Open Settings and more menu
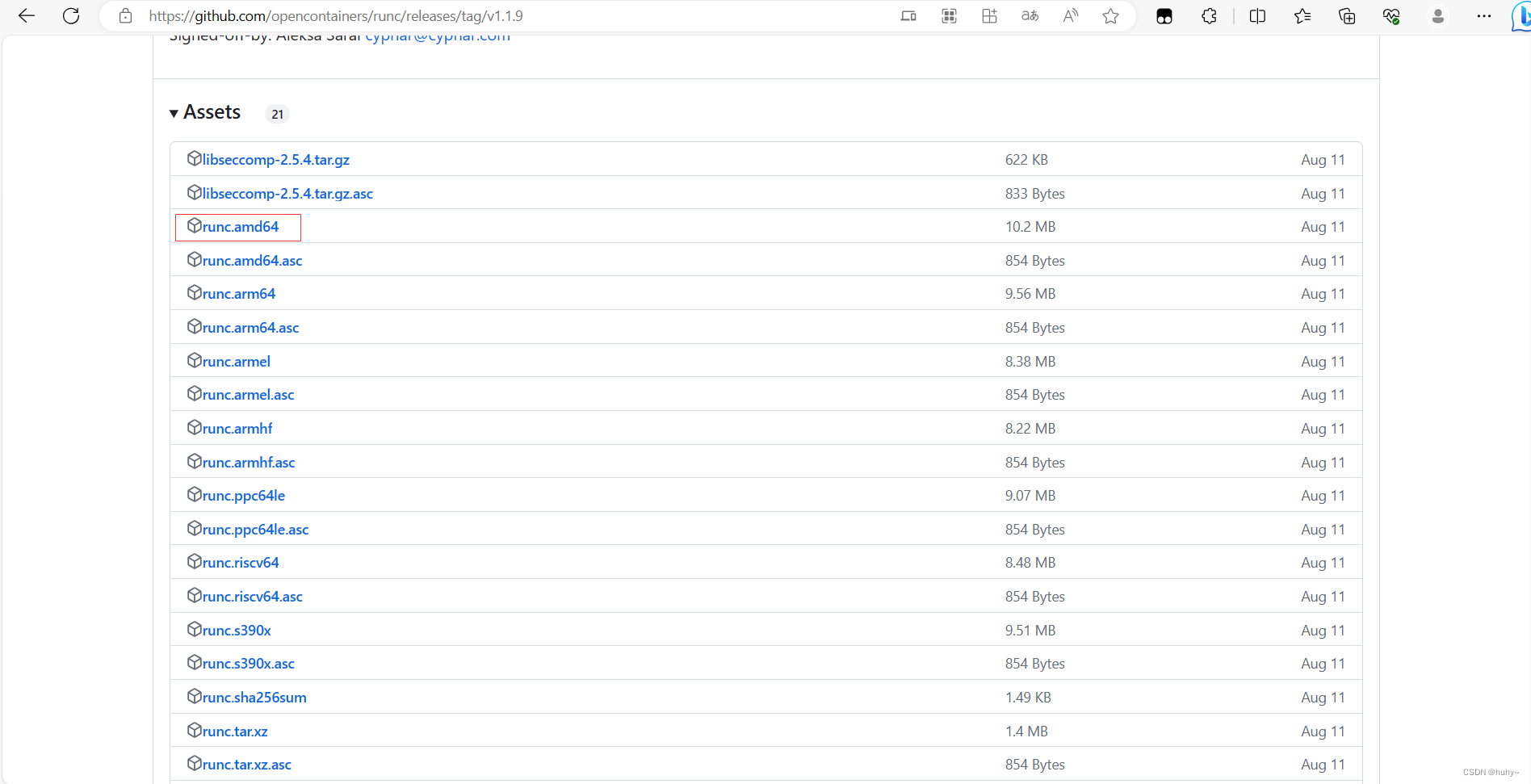 coord(1484,16)
